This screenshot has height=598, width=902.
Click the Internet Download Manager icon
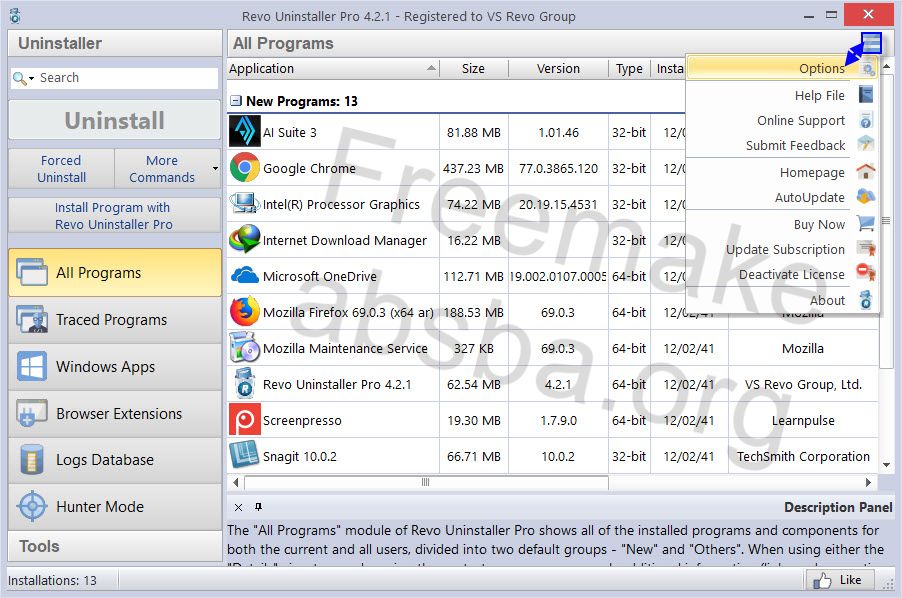[x=244, y=239]
